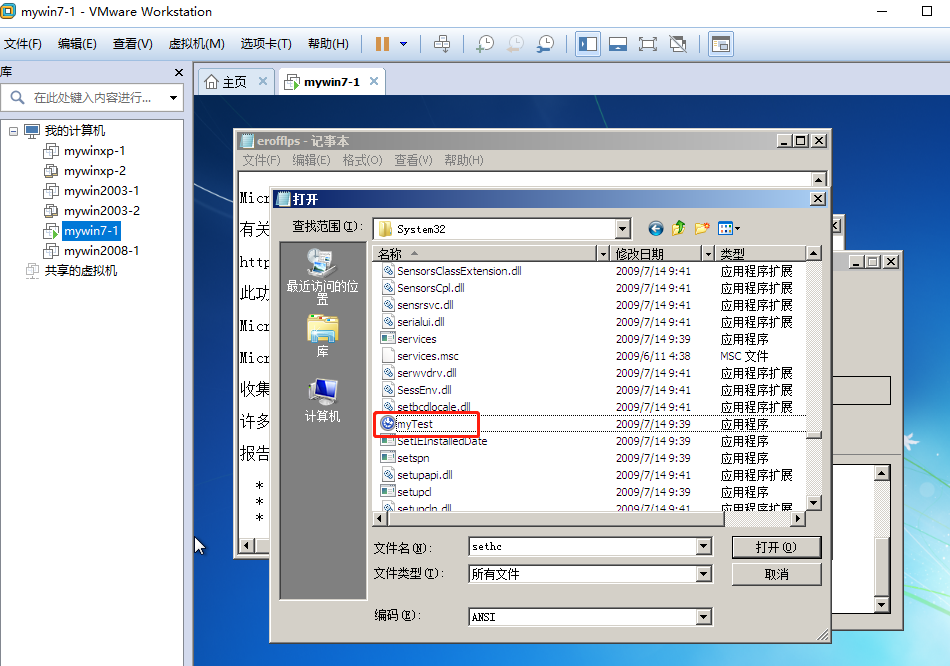Toggle the library sidebar view icon
The height and width of the screenshot is (666, 950).
[x=588, y=44]
